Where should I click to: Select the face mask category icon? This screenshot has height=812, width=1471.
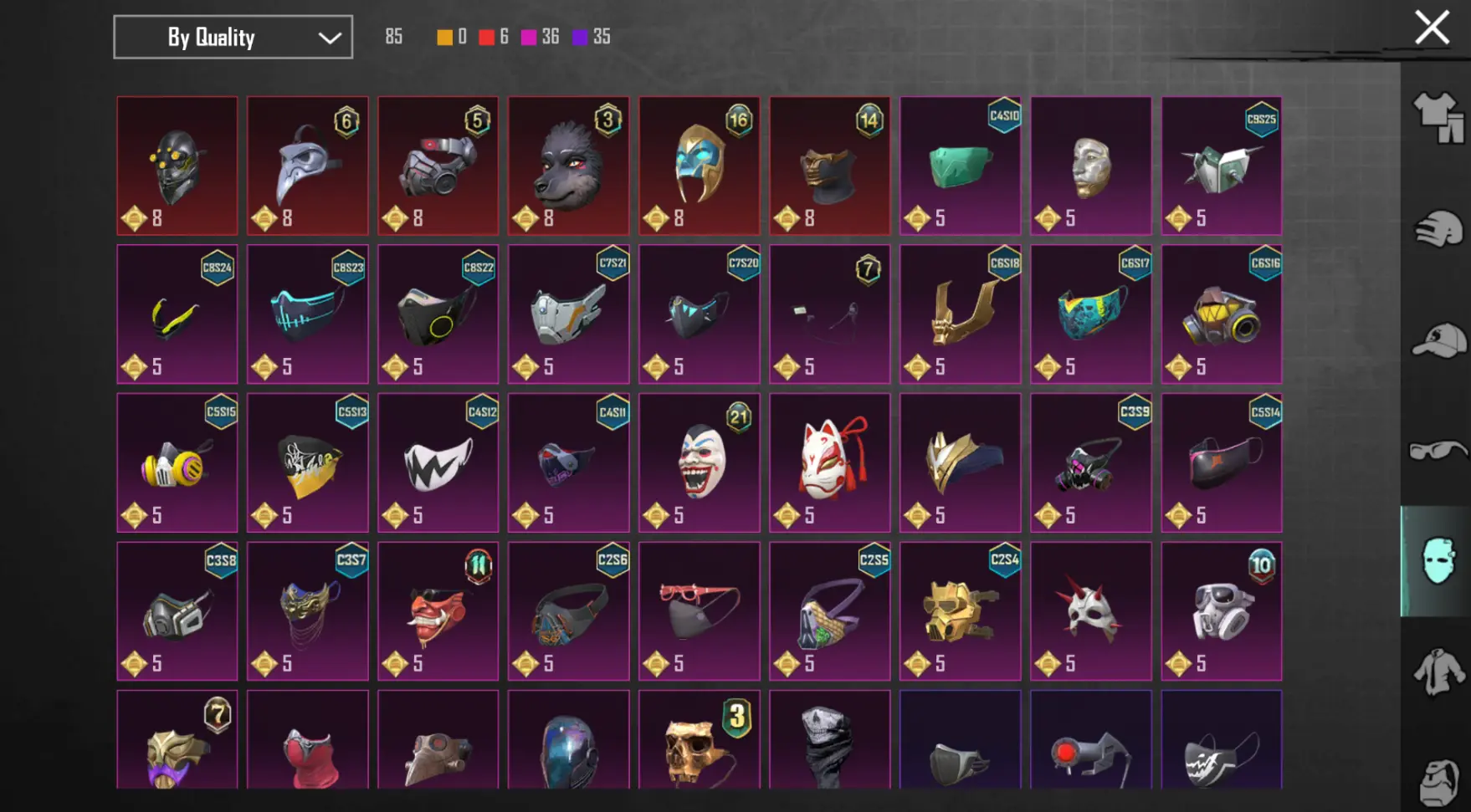[x=1437, y=561]
